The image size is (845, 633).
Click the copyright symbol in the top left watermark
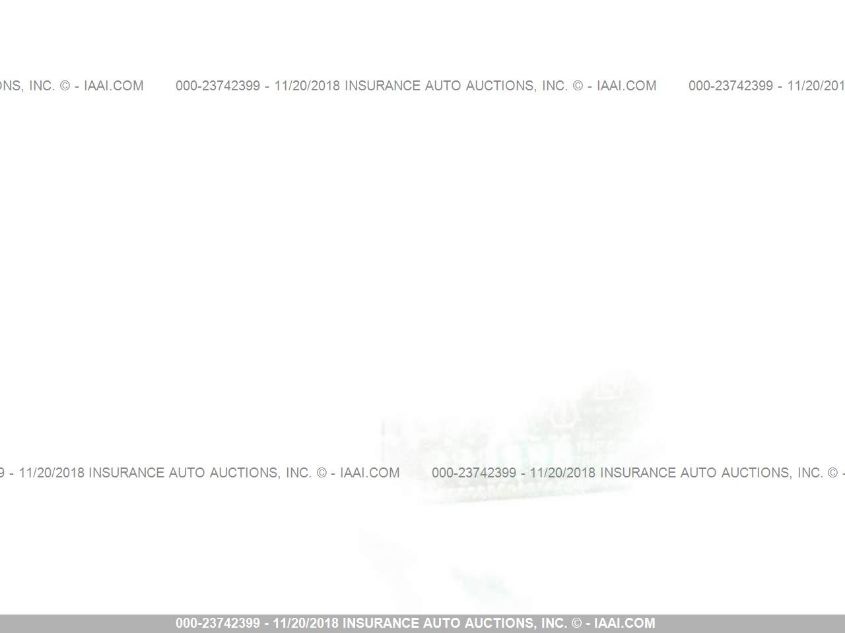(x=64, y=86)
